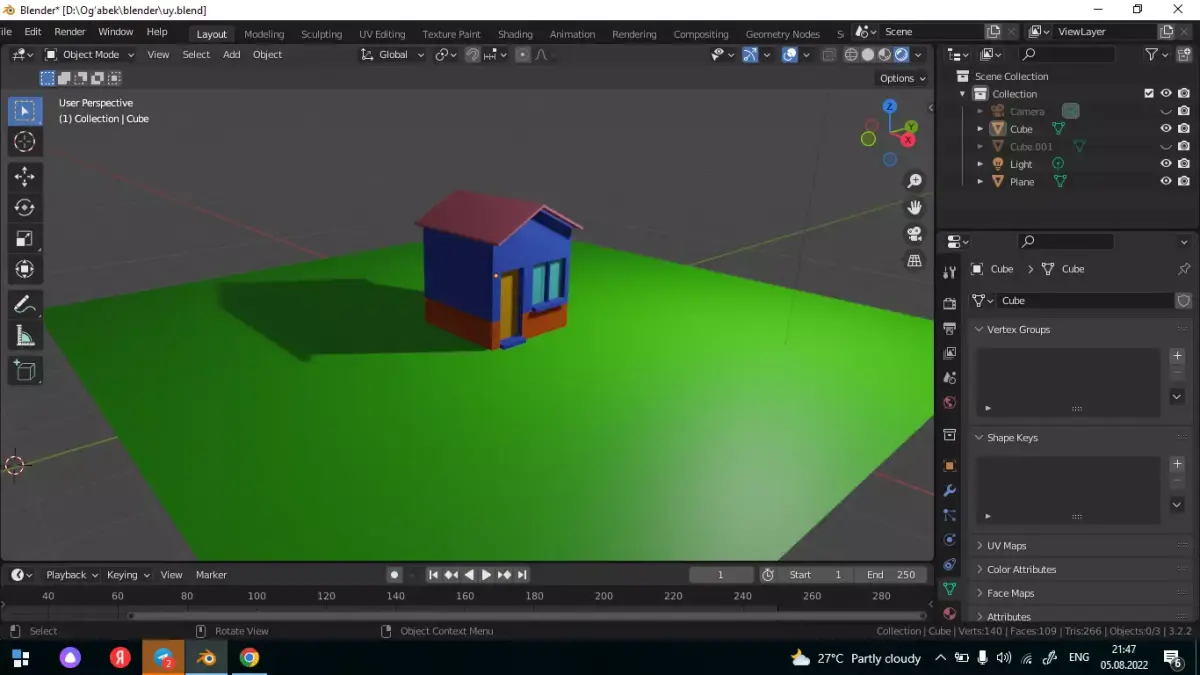Open the Window menu
Image resolution: width=1200 pixels, height=675 pixels.
pos(116,32)
